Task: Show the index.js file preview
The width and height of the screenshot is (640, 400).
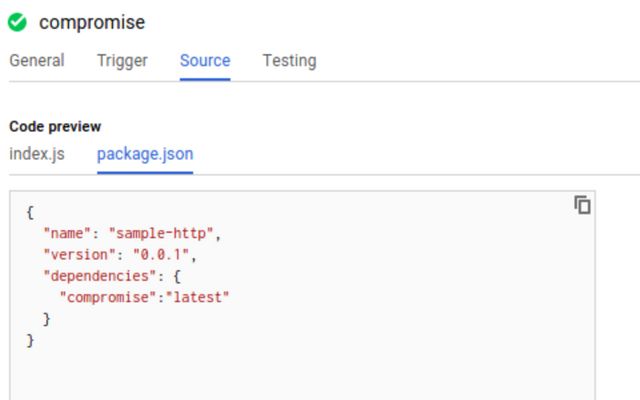Action: point(37,154)
